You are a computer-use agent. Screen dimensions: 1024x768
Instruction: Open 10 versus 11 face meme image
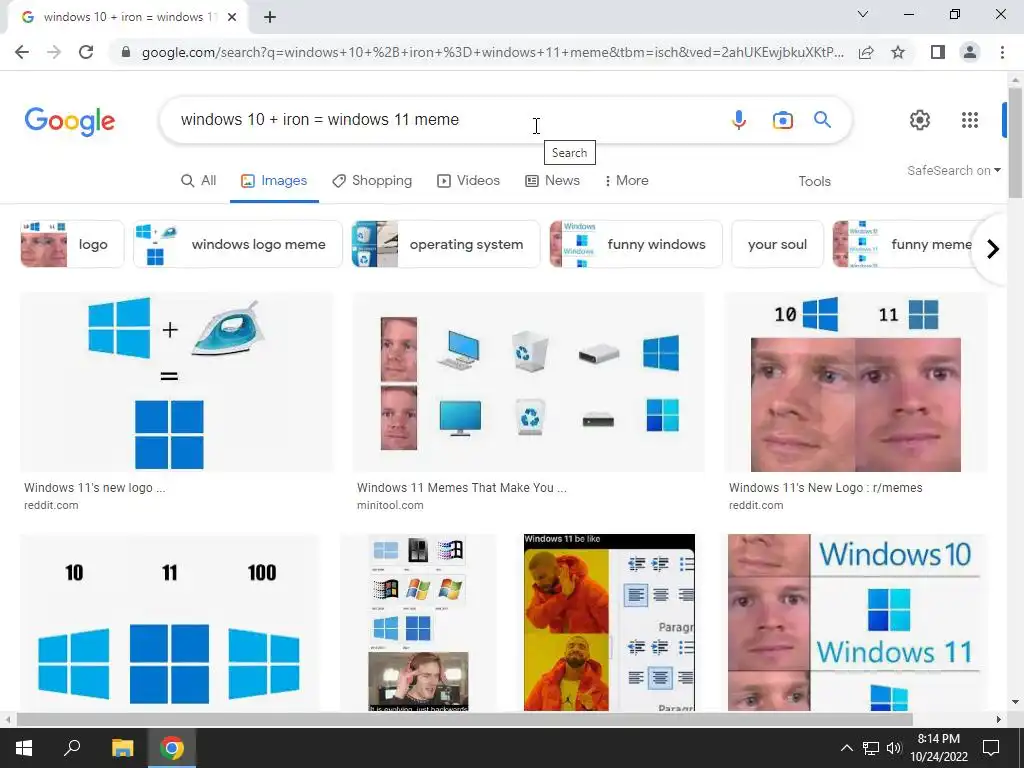pyautogui.click(x=856, y=382)
